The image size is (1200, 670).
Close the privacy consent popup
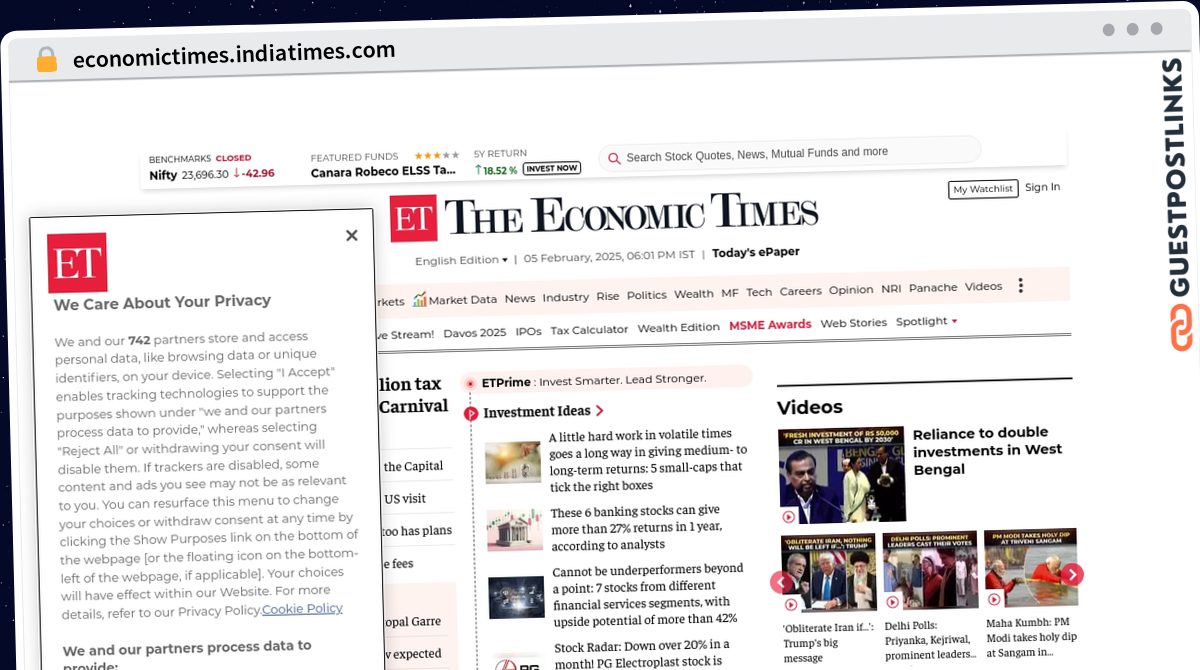[x=351, y=236]
